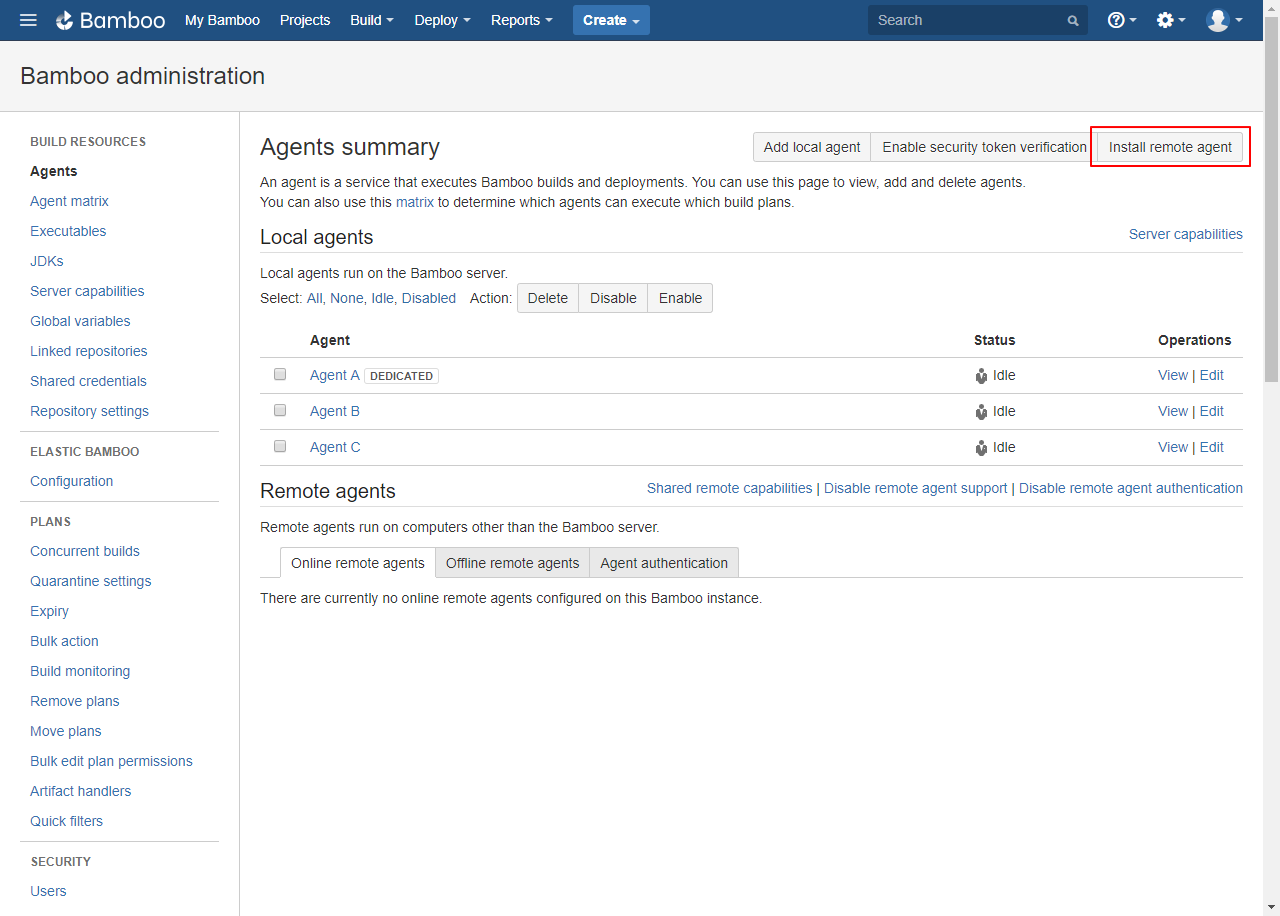Click the Bamboo logo

[110, 20]
